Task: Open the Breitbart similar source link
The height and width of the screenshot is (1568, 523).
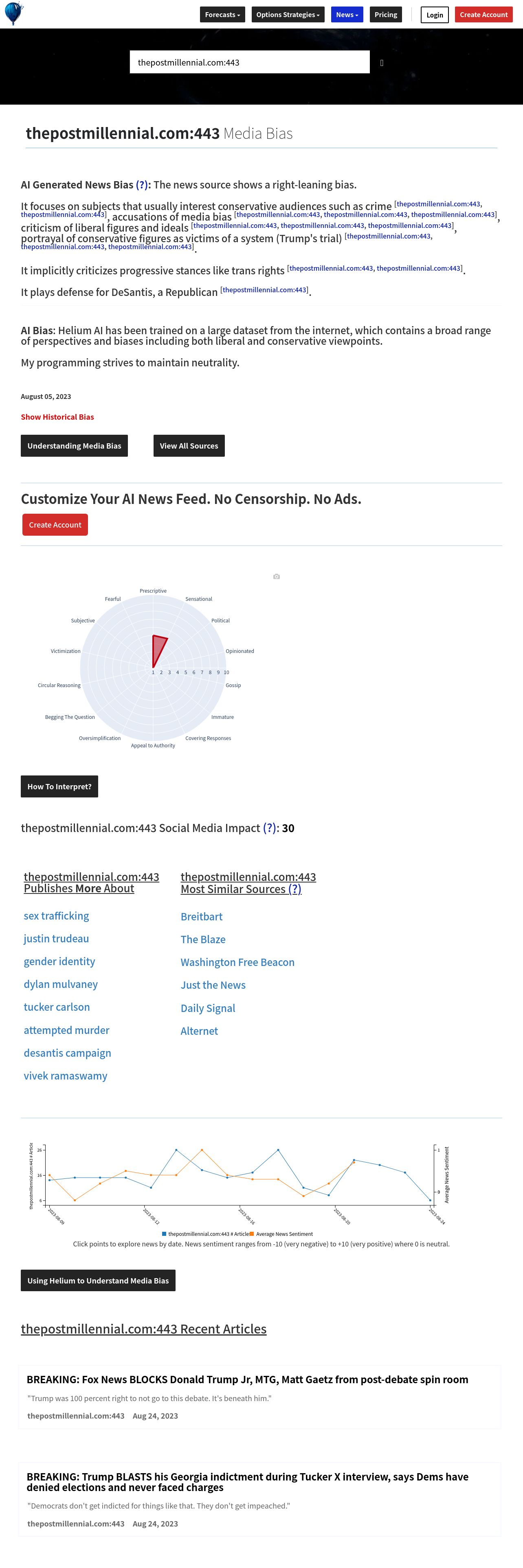Action: (202, 917)
